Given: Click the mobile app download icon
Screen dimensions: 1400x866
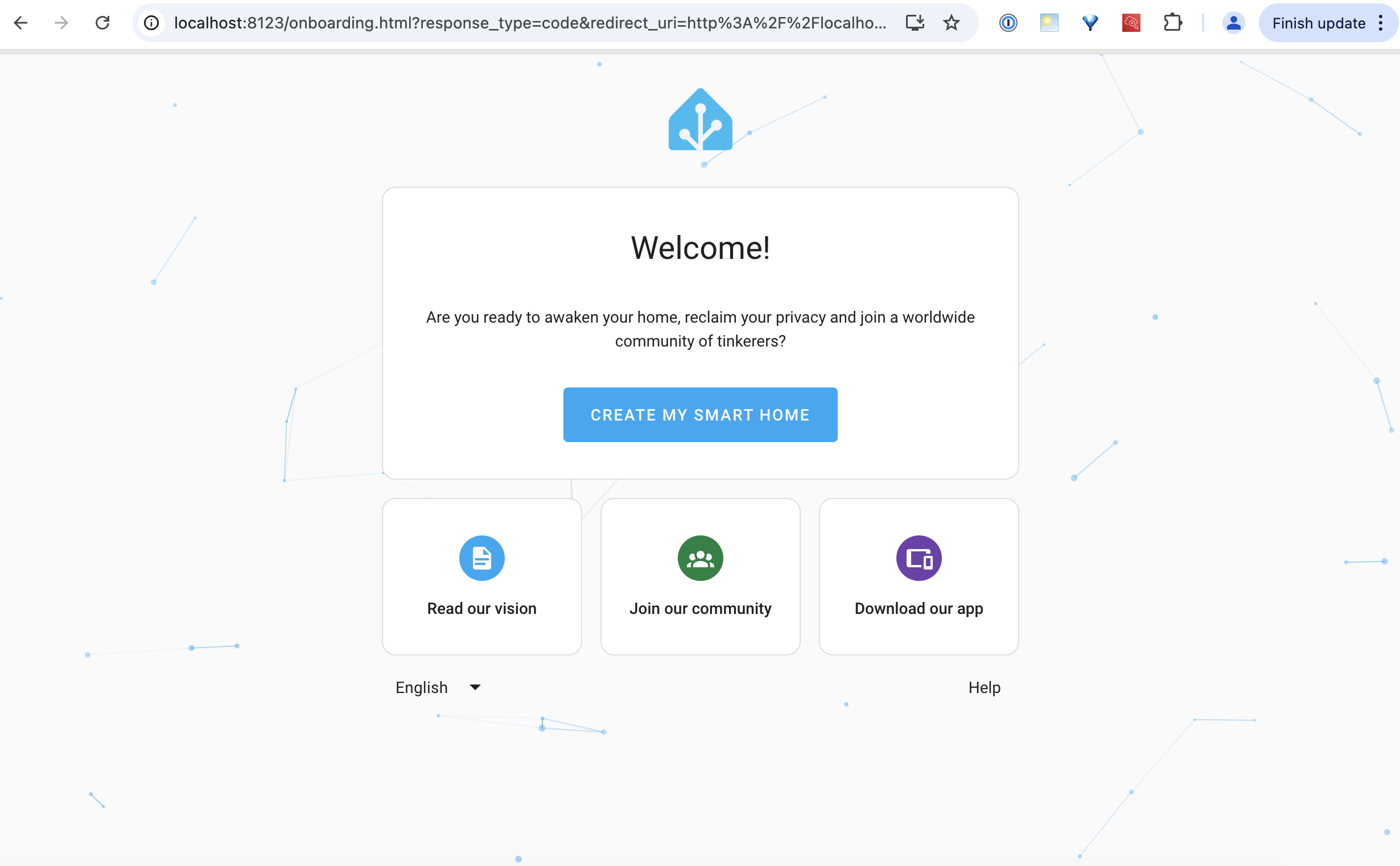Looking at the screenshot, I should click(918, 557).
